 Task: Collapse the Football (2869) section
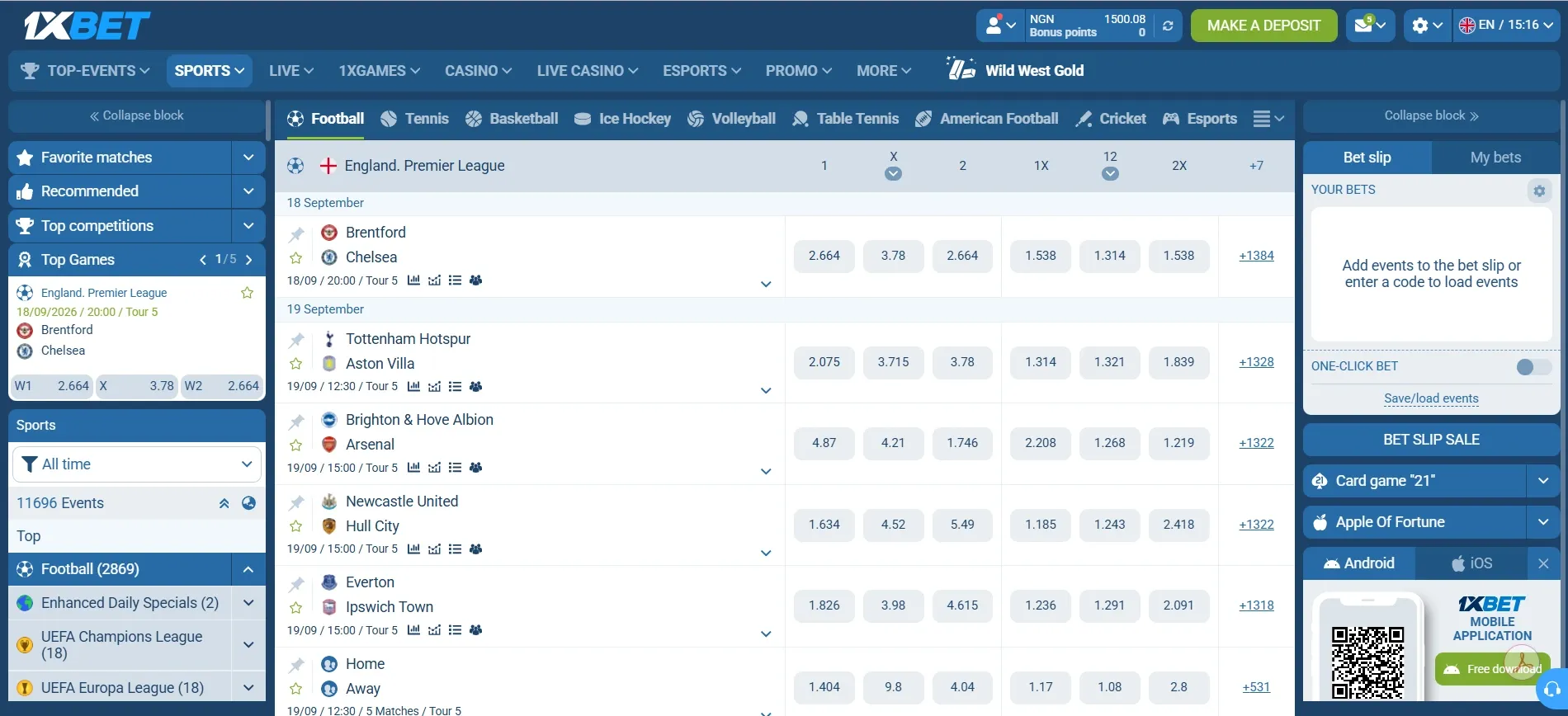coord(248,569)
